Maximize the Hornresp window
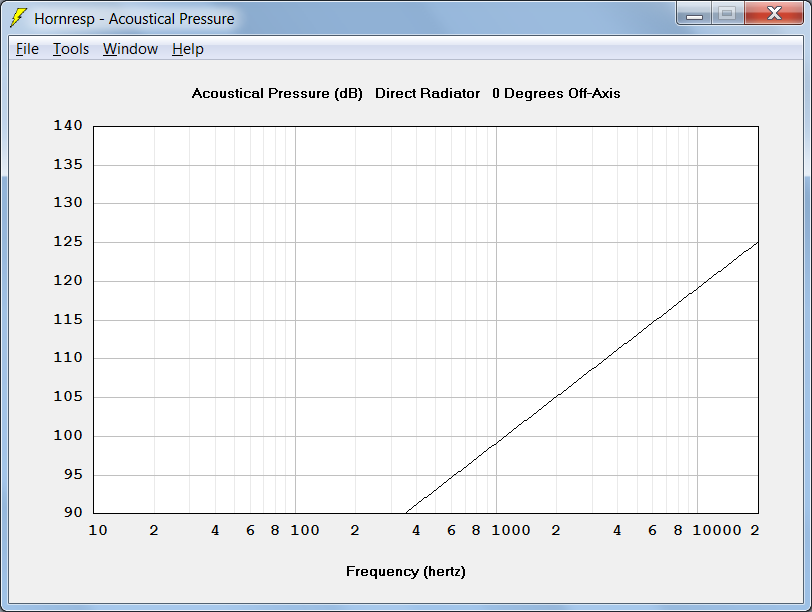This screenshot has height=612, width=812. [x=728, y=14]
